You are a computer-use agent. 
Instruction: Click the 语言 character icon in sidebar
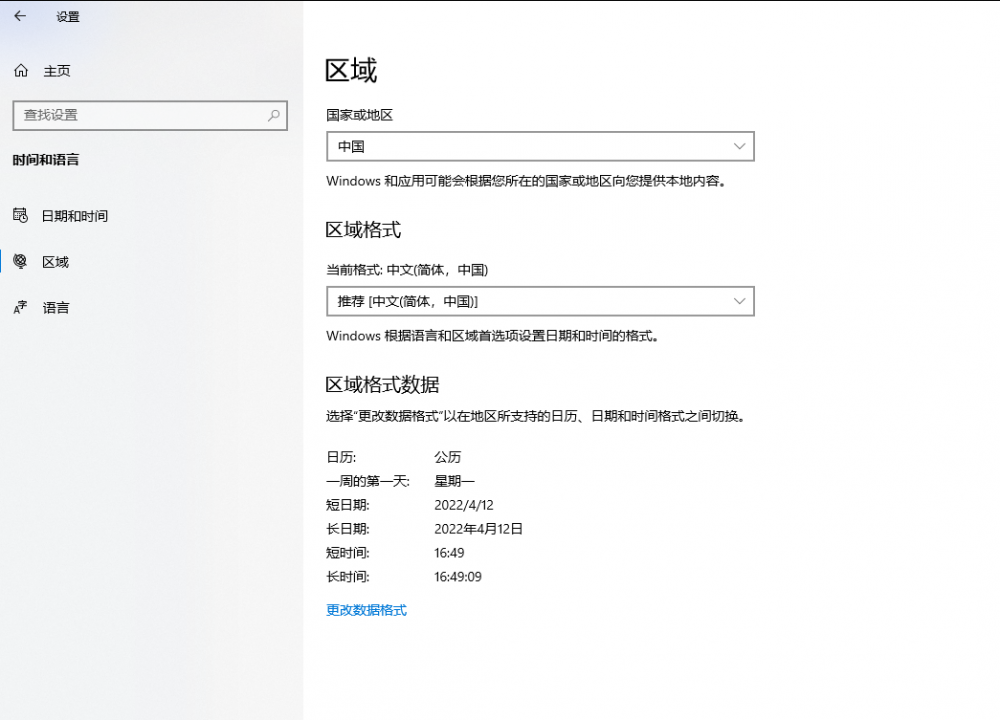[x=20, y=308]
